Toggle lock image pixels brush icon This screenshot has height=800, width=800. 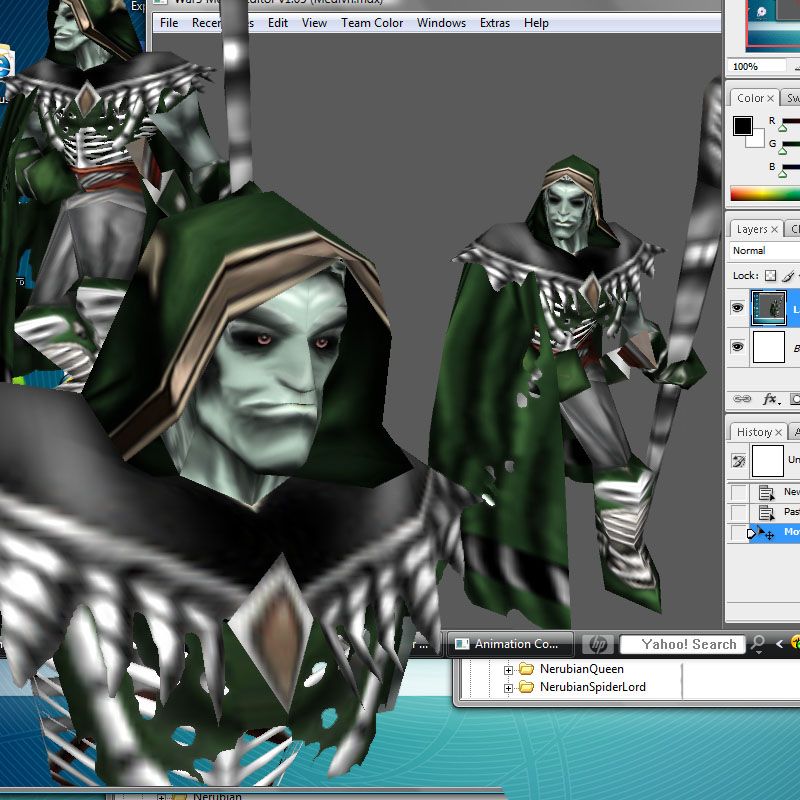point(789,276)
